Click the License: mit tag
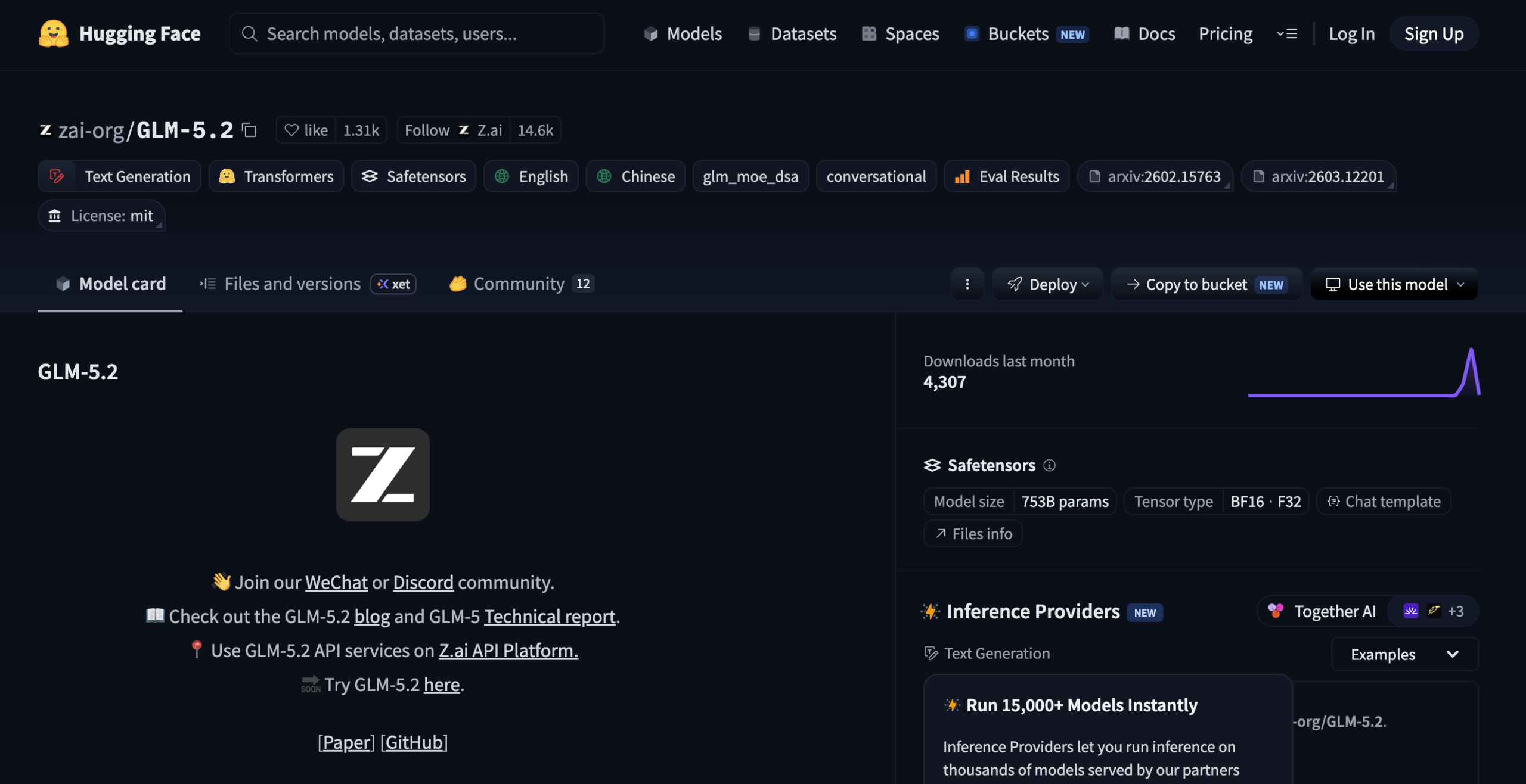Viewport: 1526px width, 784px height. click(x=101, y=216)
